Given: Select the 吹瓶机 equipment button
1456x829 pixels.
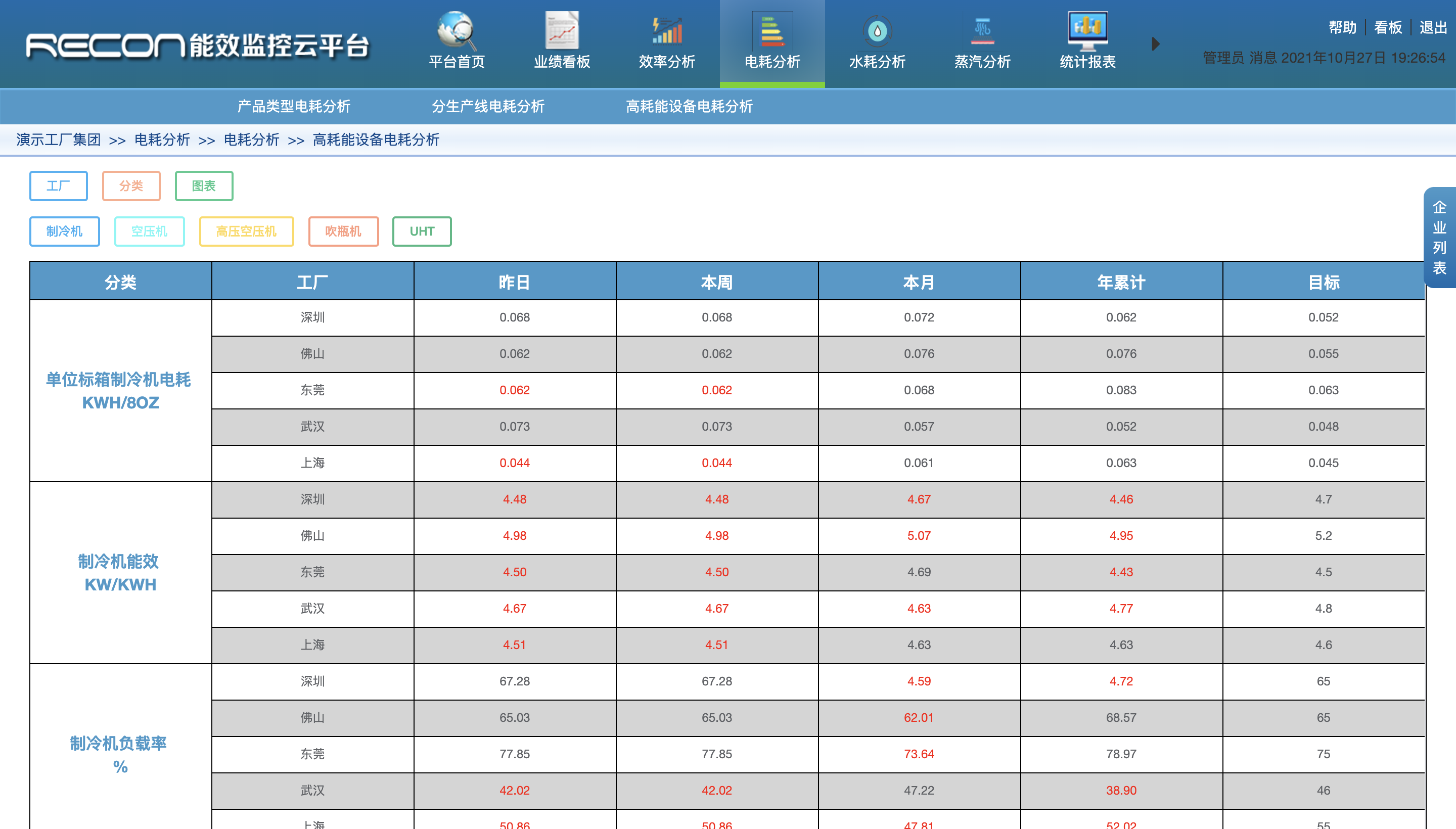Looking at the screenshot, I should (x=343, y=231).
